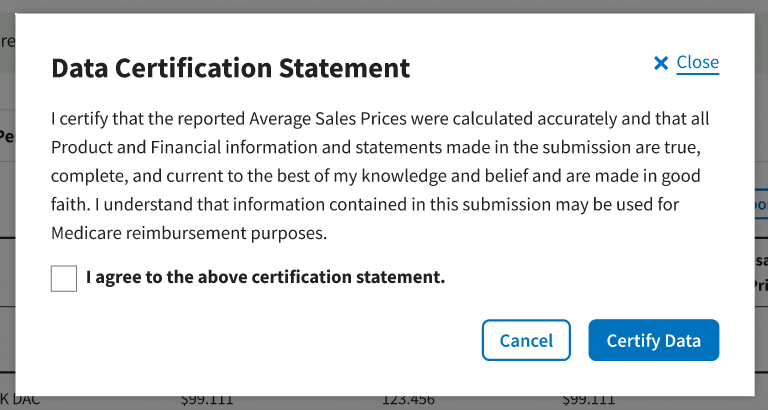Image resolution: width=768 pixels, height=410 pixels.
Task: Click the Data Certification Statement heading
Action: tap(230, 68)
